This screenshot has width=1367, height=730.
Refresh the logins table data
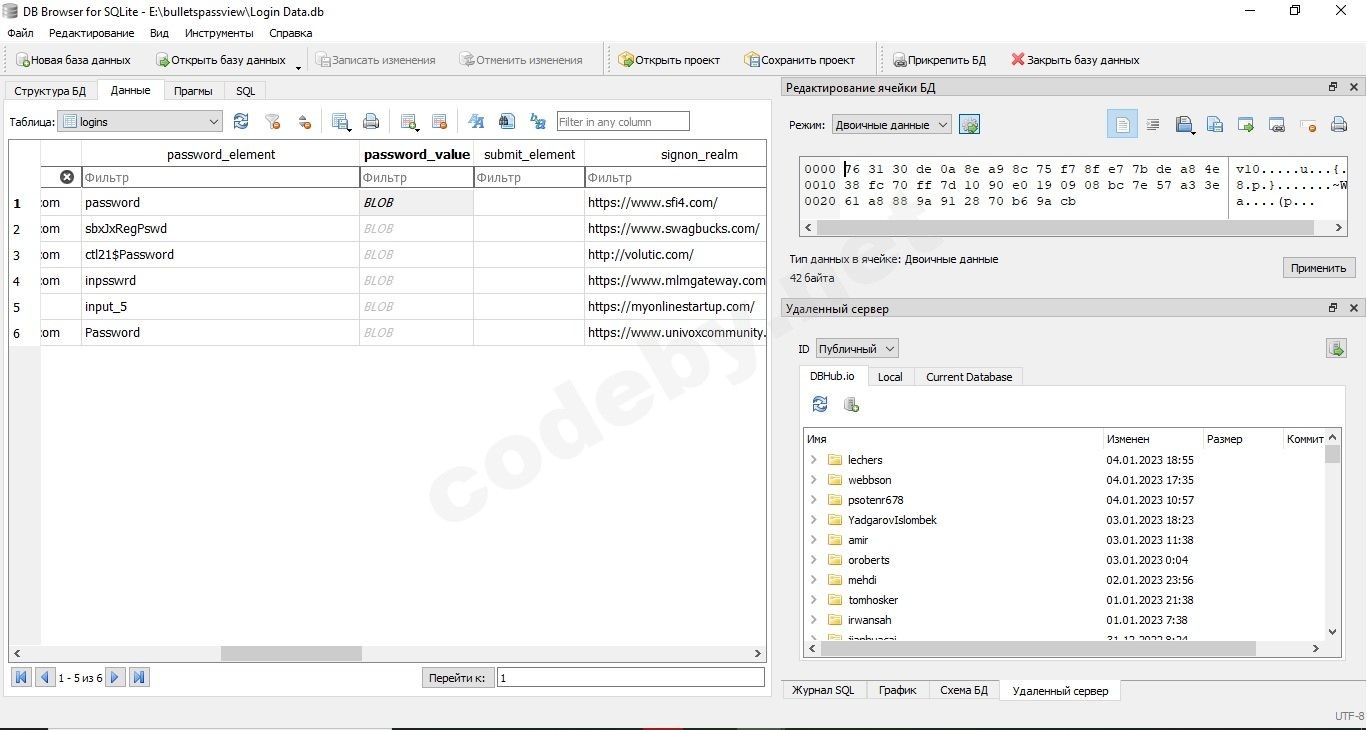pyautogui.click(x=241, y=122)
